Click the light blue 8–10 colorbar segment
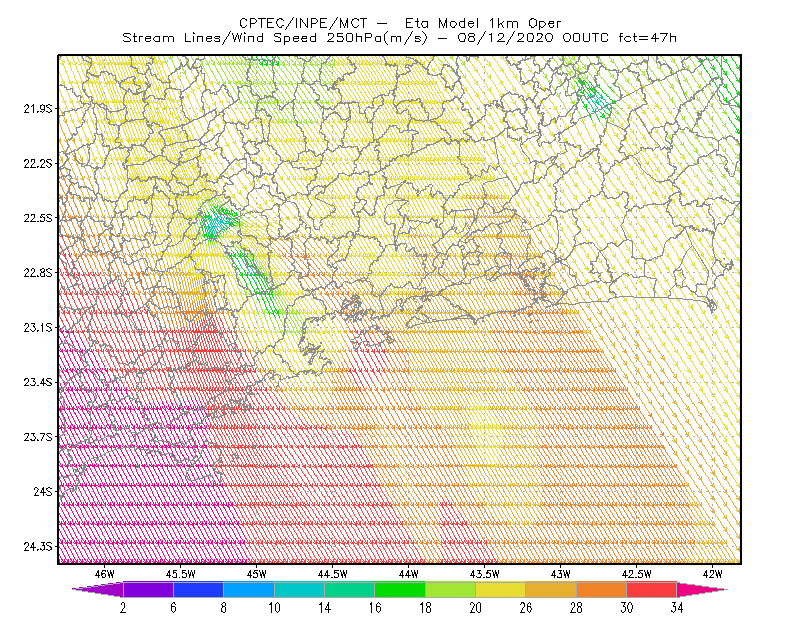Screen dimensions: 800x618 click(249, 589)
